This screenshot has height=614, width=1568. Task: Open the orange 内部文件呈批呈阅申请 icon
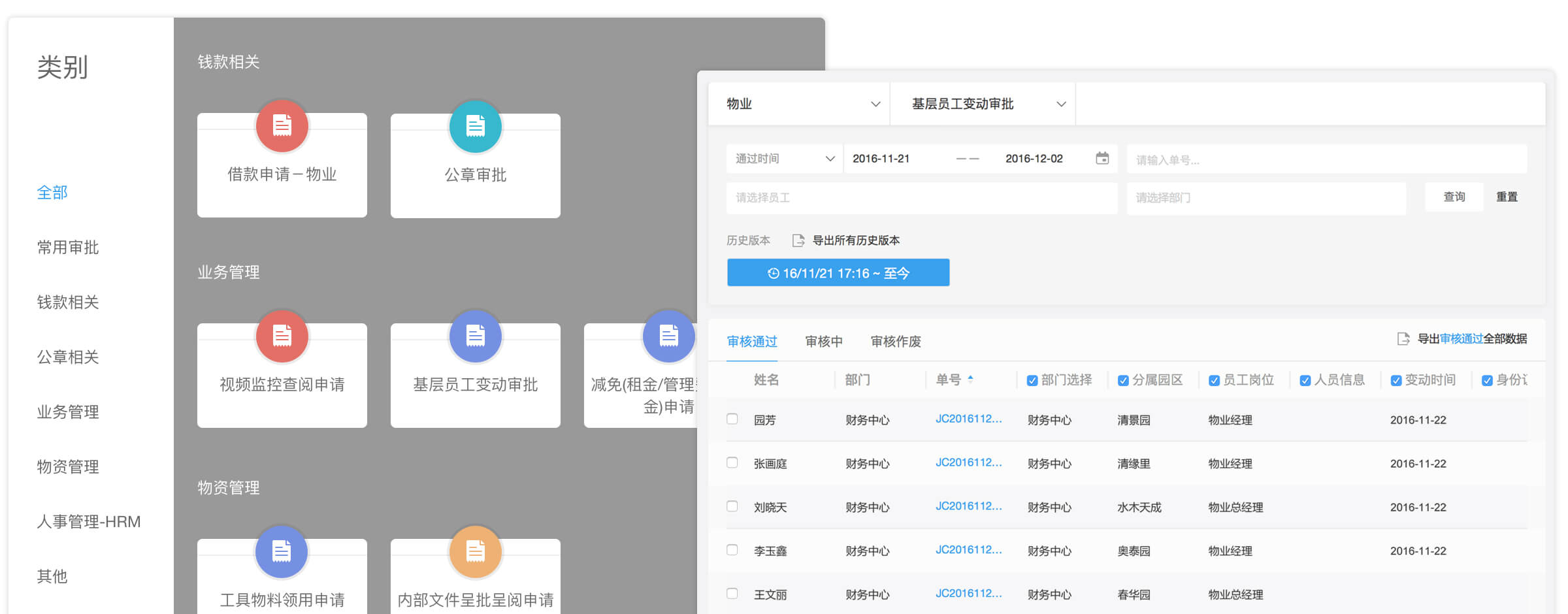[475, 552]
